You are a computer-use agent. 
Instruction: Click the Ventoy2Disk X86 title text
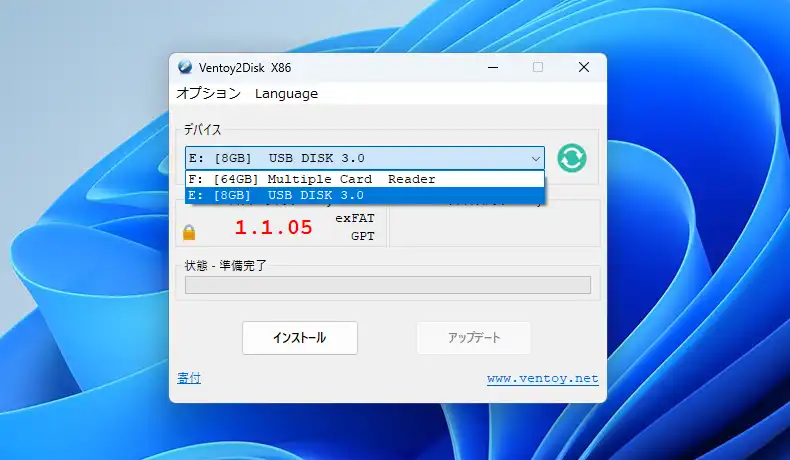pyautogui.click(x=246, y=67)
